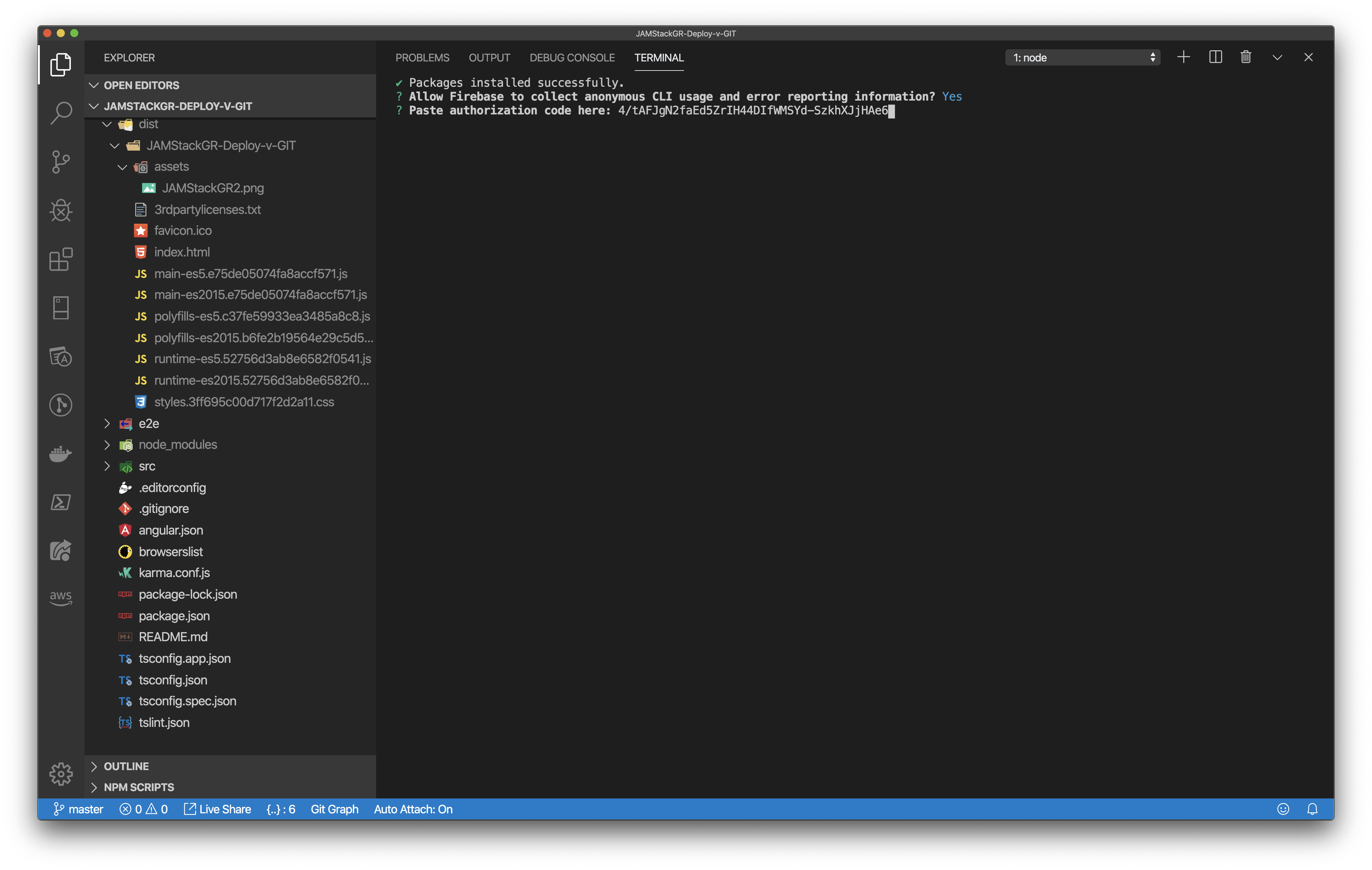Viewport: 1372px width, 870px height.
Task: Open notifications bell in status bar
Action: (1312, 809)
